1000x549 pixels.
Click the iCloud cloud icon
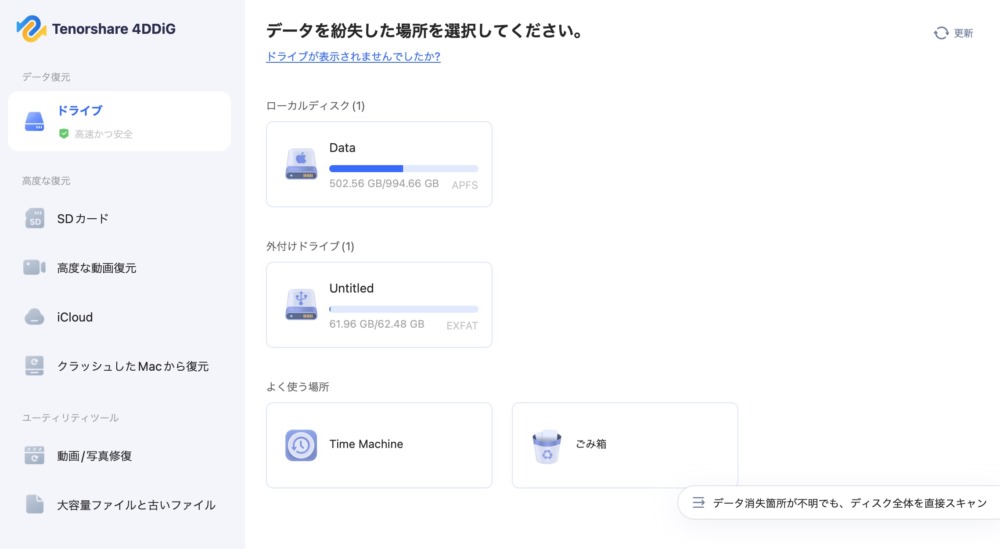(x=34, y=317)
